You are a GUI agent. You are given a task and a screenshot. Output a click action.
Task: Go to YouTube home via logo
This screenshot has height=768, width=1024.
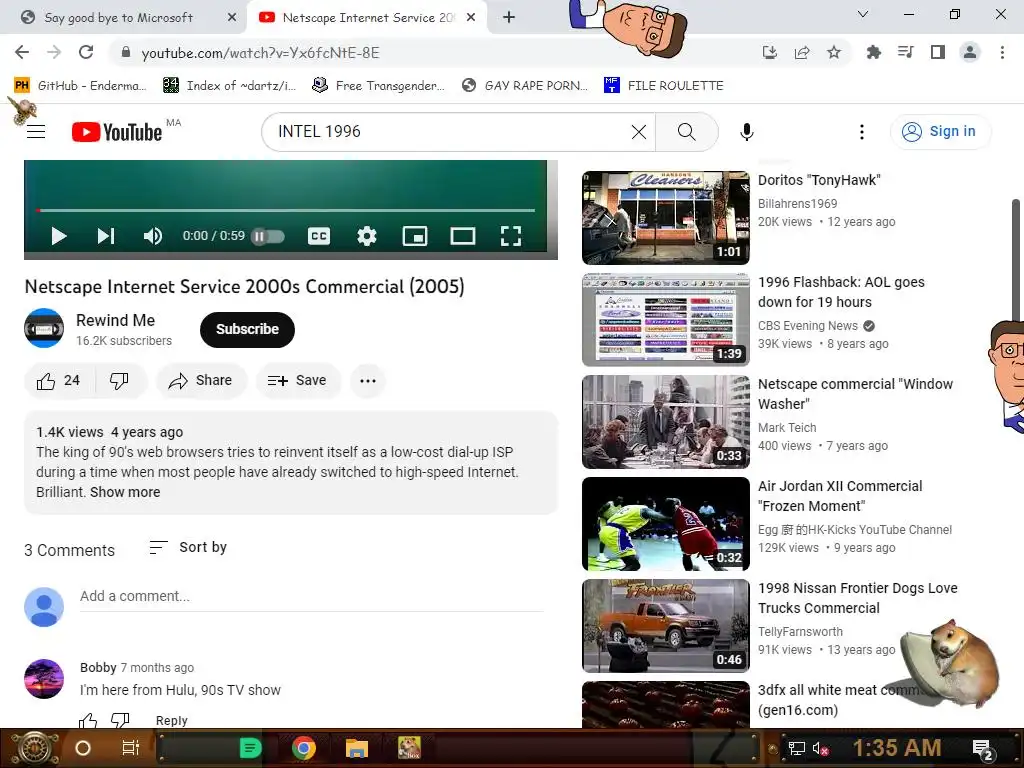[117, 132]
